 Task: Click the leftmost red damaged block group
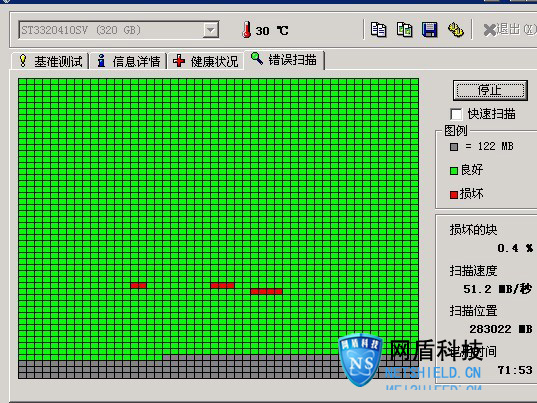pos(138,285)
